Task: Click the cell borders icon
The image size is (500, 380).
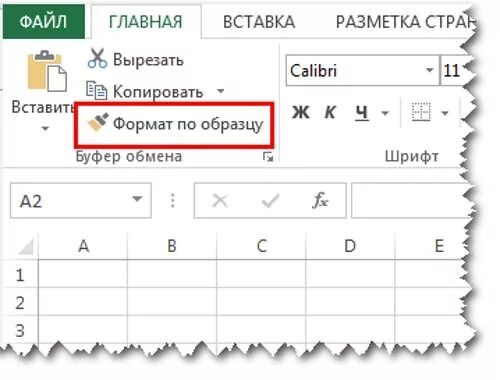Action: coord(421,112)
